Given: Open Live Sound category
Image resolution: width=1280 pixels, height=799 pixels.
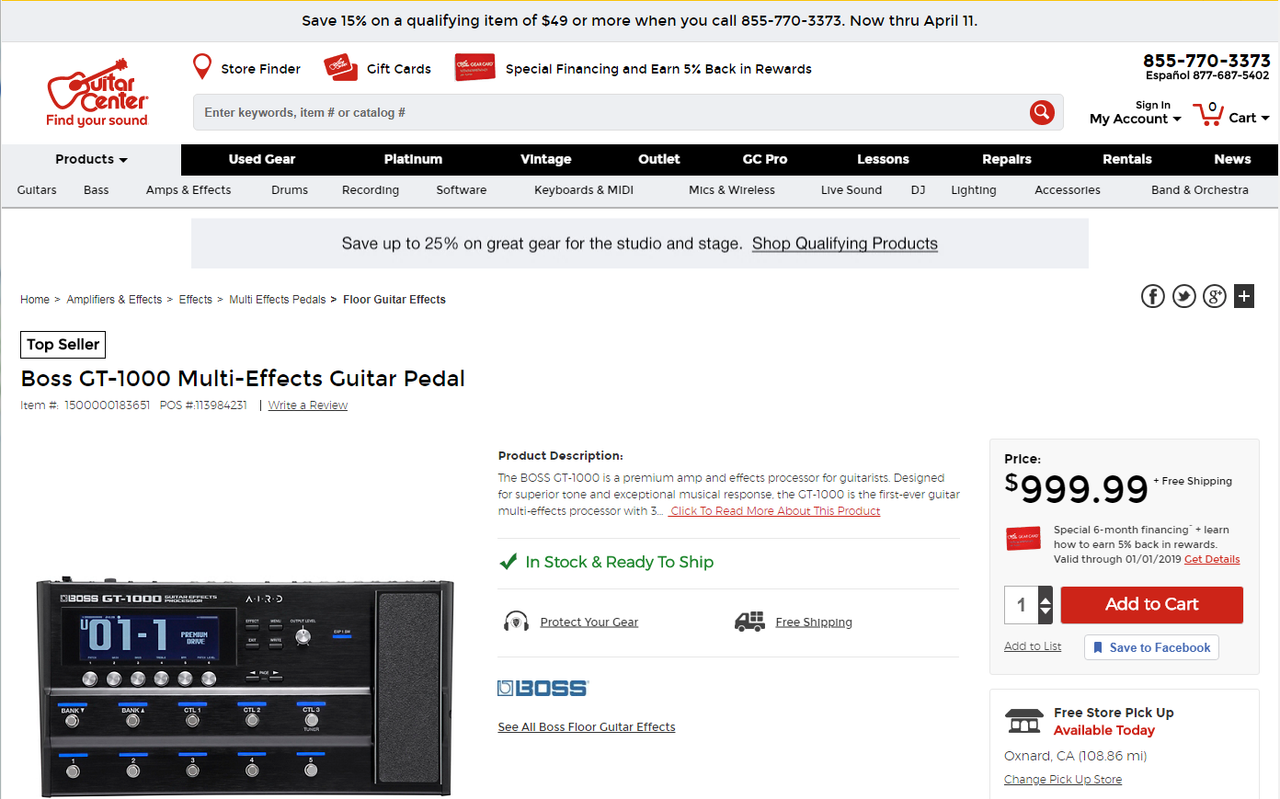Looking at the screenshot, I should point(851,190).
